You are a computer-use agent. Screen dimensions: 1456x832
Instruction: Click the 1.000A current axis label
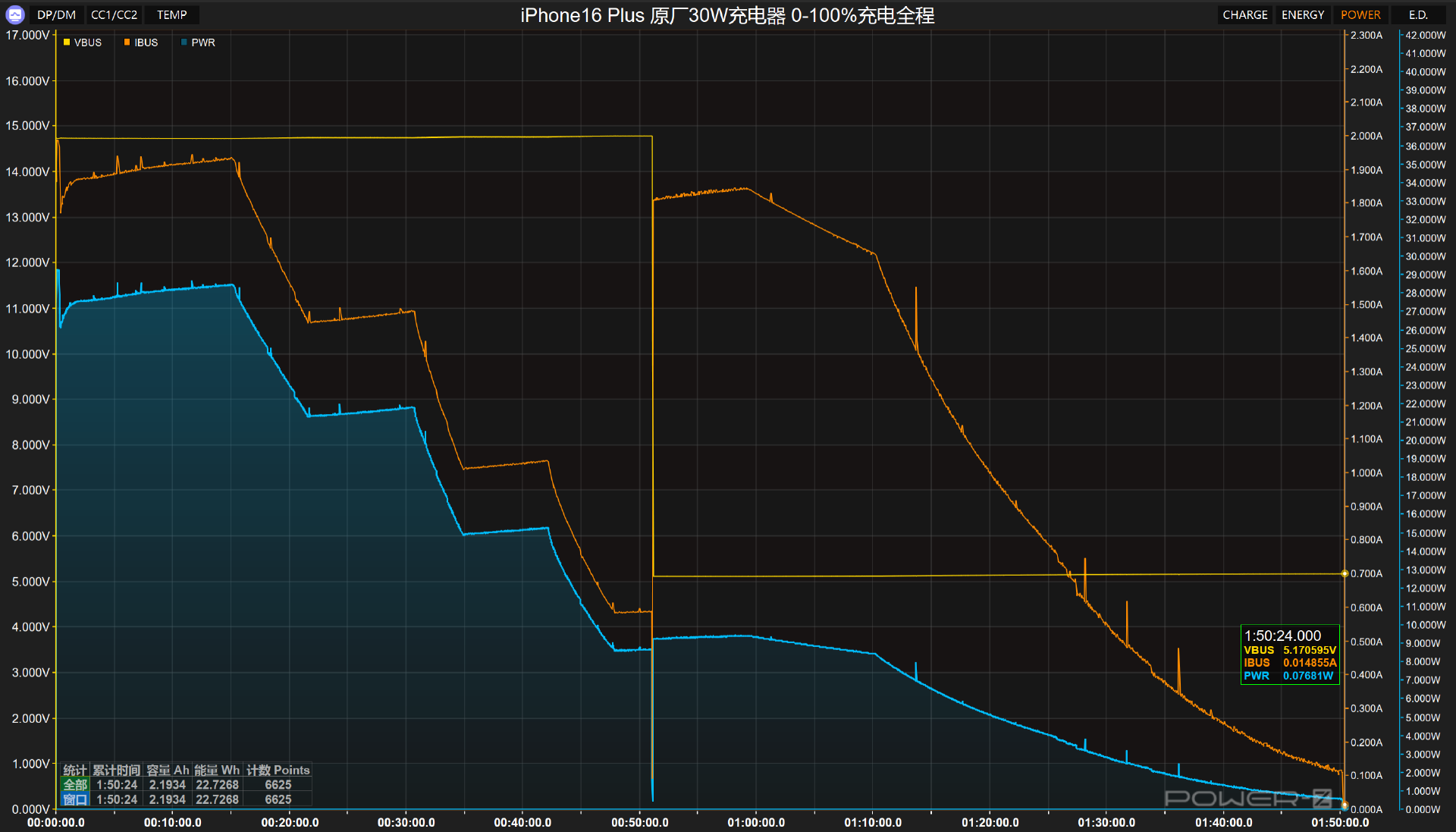[1367, 473]
